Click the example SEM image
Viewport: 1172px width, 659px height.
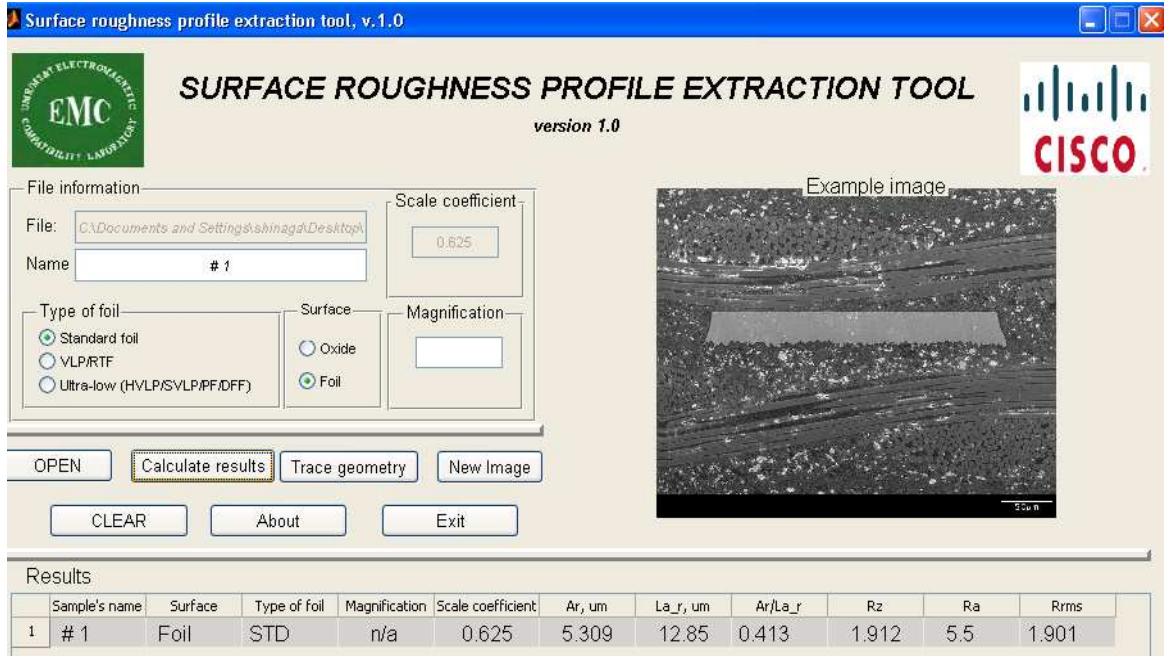tap(856, 353)
